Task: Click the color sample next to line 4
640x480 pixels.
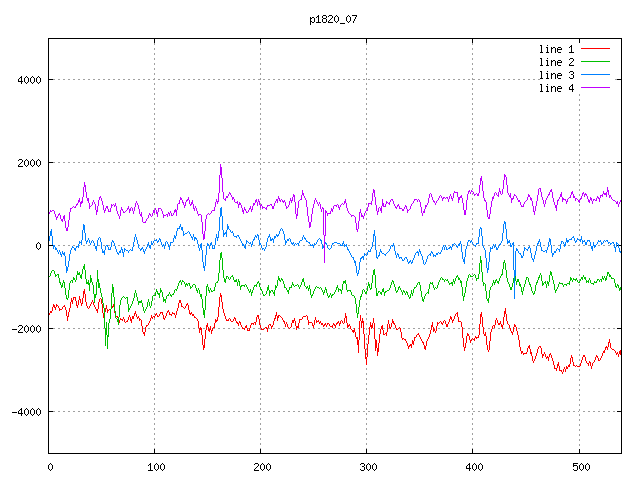Action: pyautogui.click(x=595, y=88)
